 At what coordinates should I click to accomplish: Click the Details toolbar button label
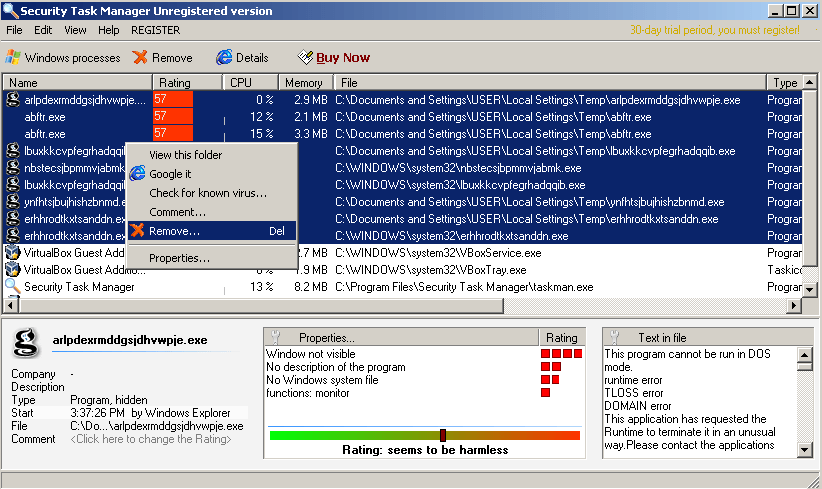click(252, 58)
